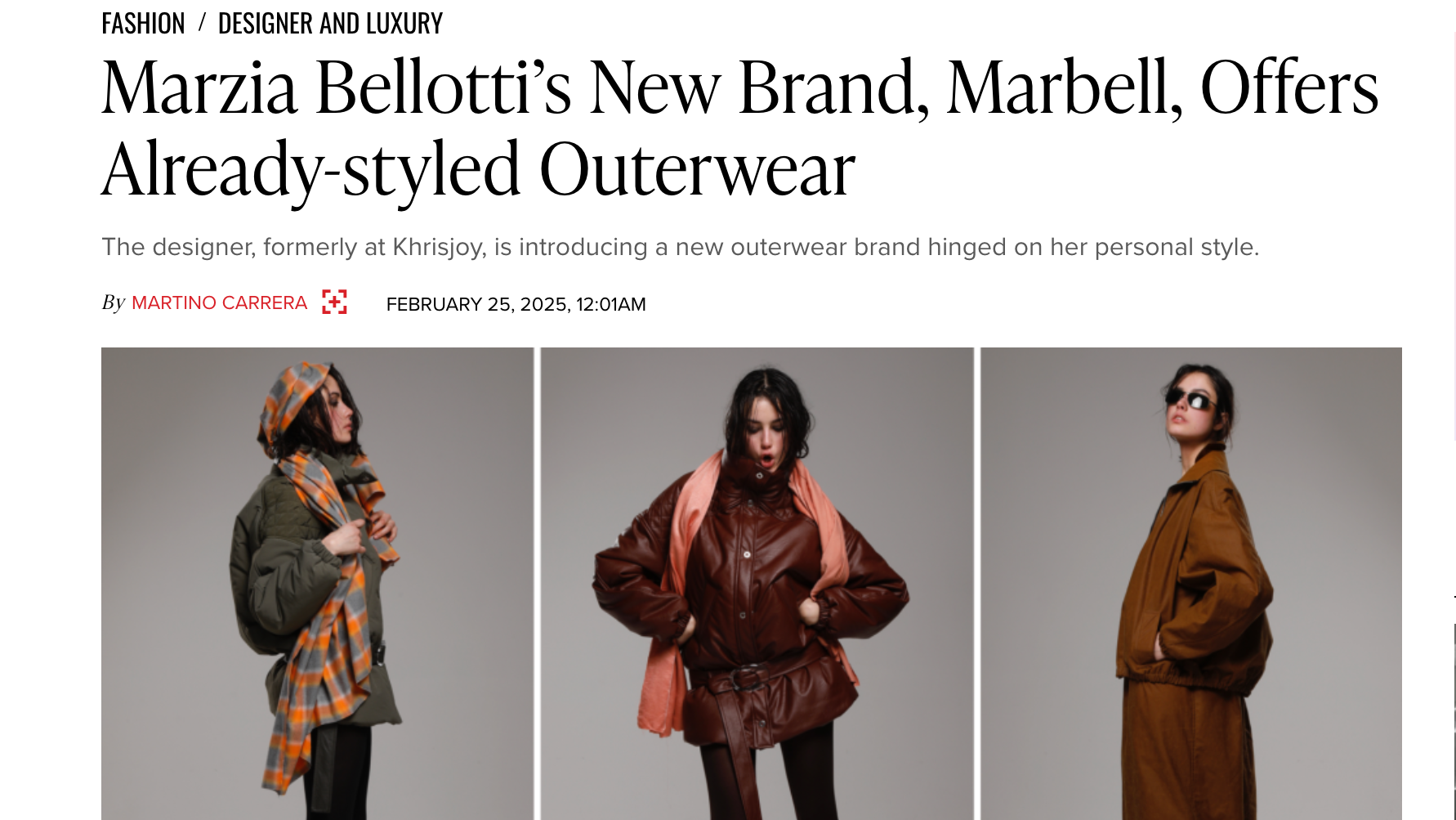Open photo of burgundy leather belted jacket
Image resolution: width=1456 pixels, height=820 pixels.
[x=757, y=584]
